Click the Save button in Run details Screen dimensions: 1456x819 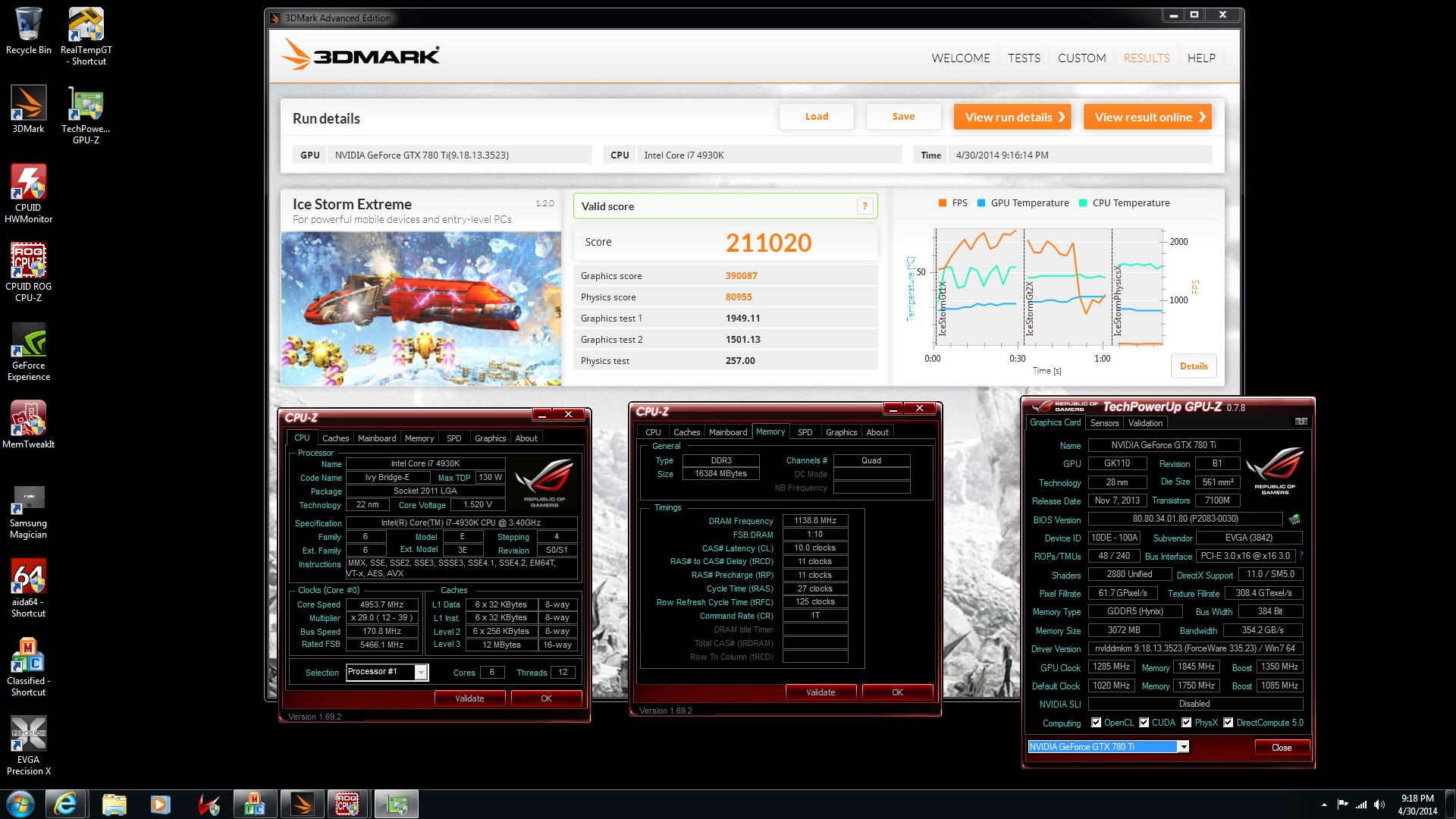903,117
